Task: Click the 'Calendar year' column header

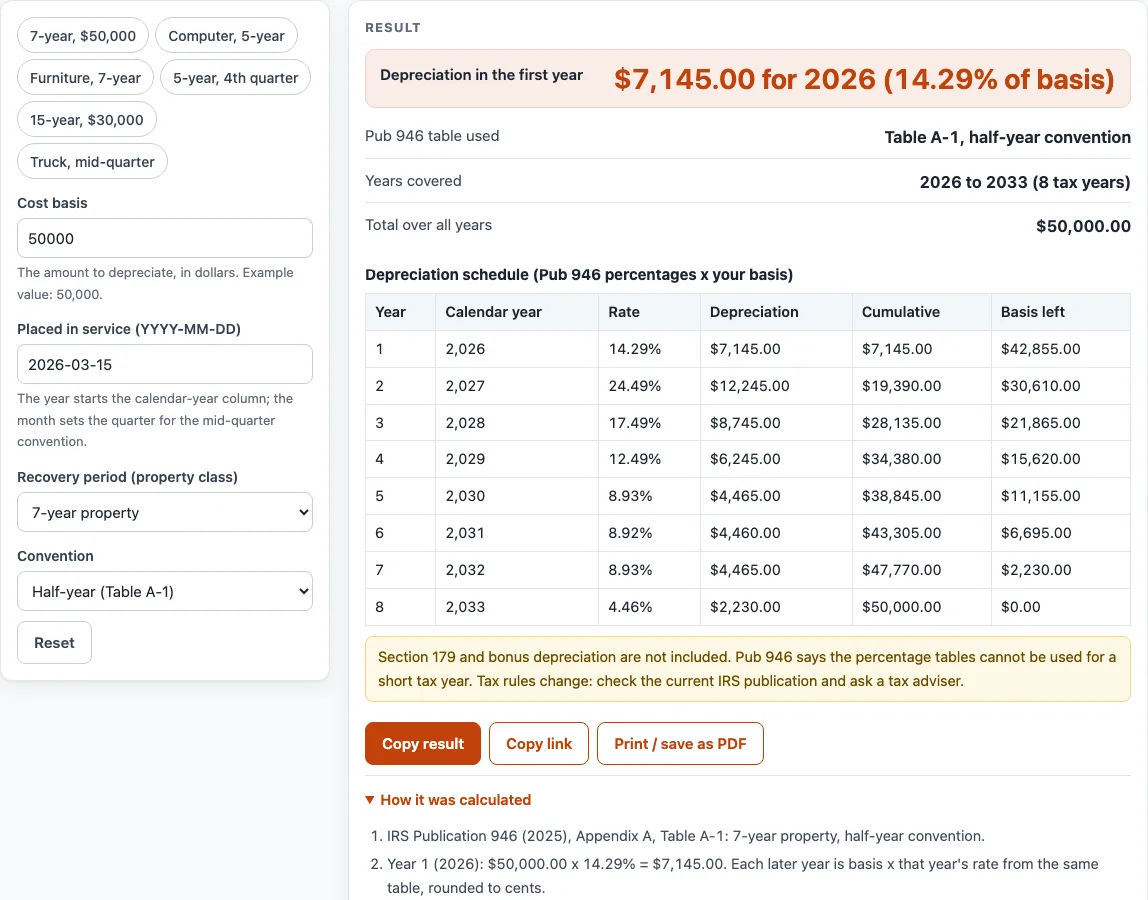Action: click(x=517, y=312)
